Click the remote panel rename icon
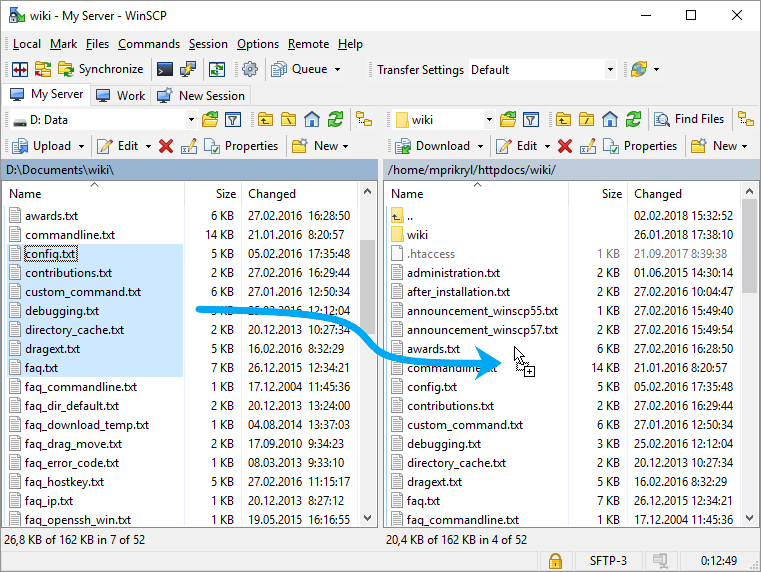This screenshot has height=572, width=761. [x=587, y=146]
